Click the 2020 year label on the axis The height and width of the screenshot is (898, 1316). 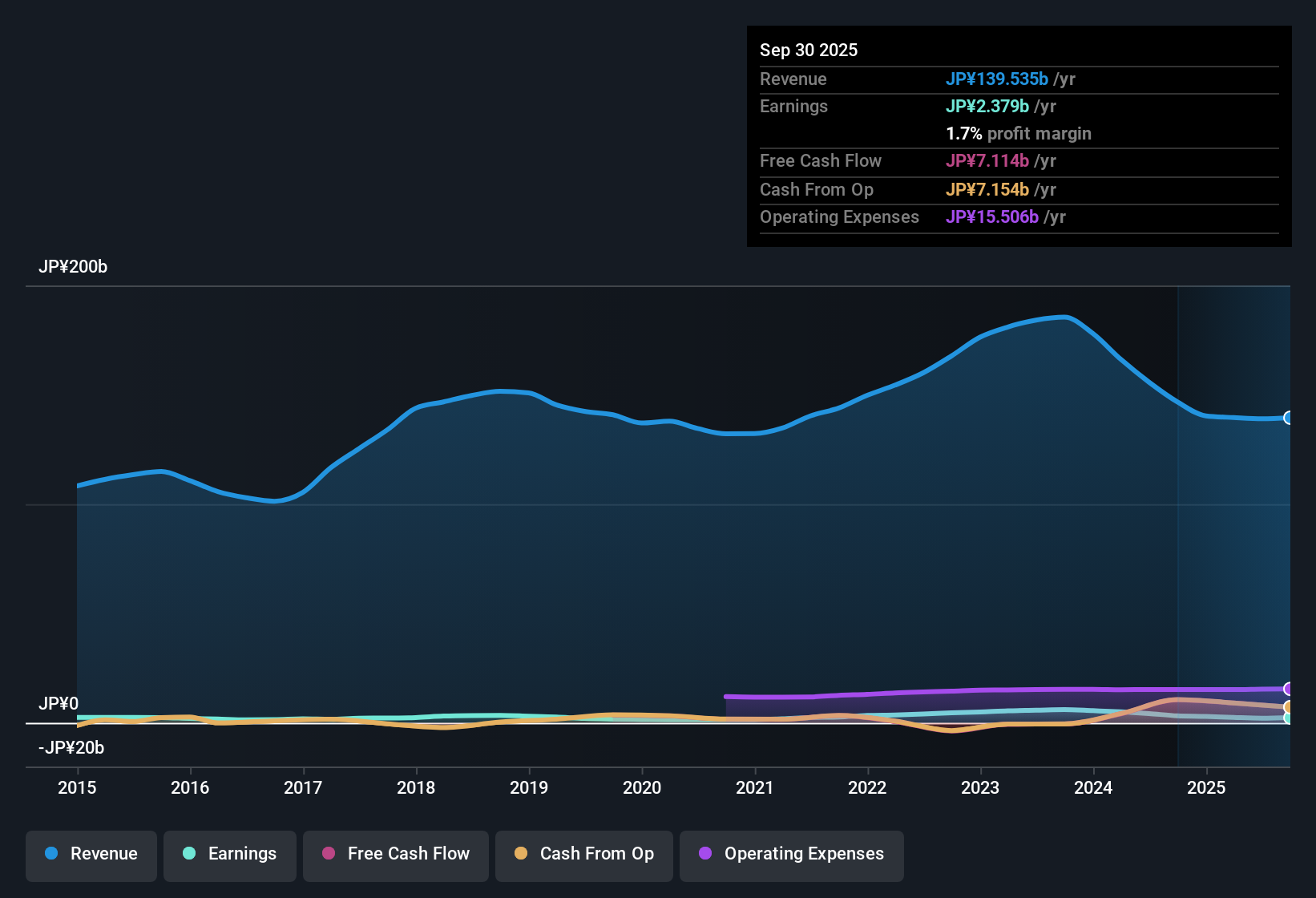(x=642, y=788)
